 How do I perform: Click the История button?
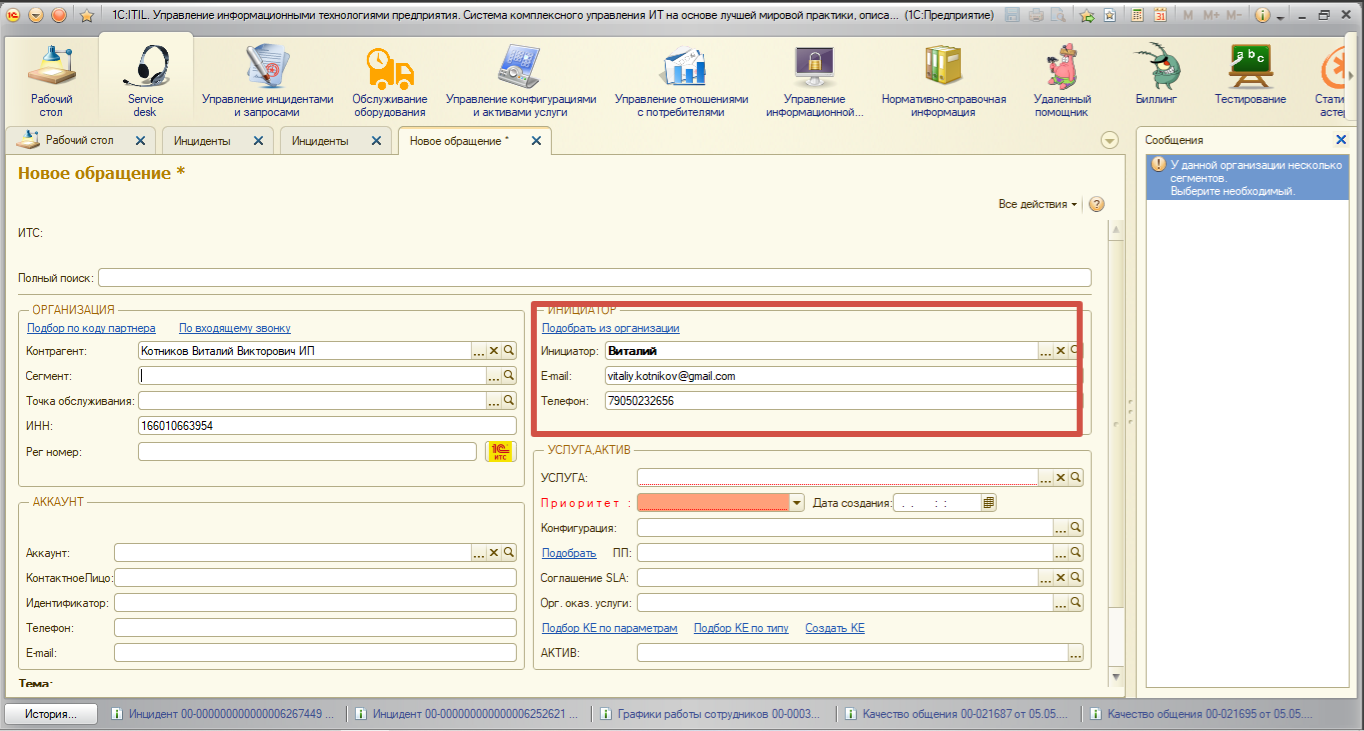point(52,714)
